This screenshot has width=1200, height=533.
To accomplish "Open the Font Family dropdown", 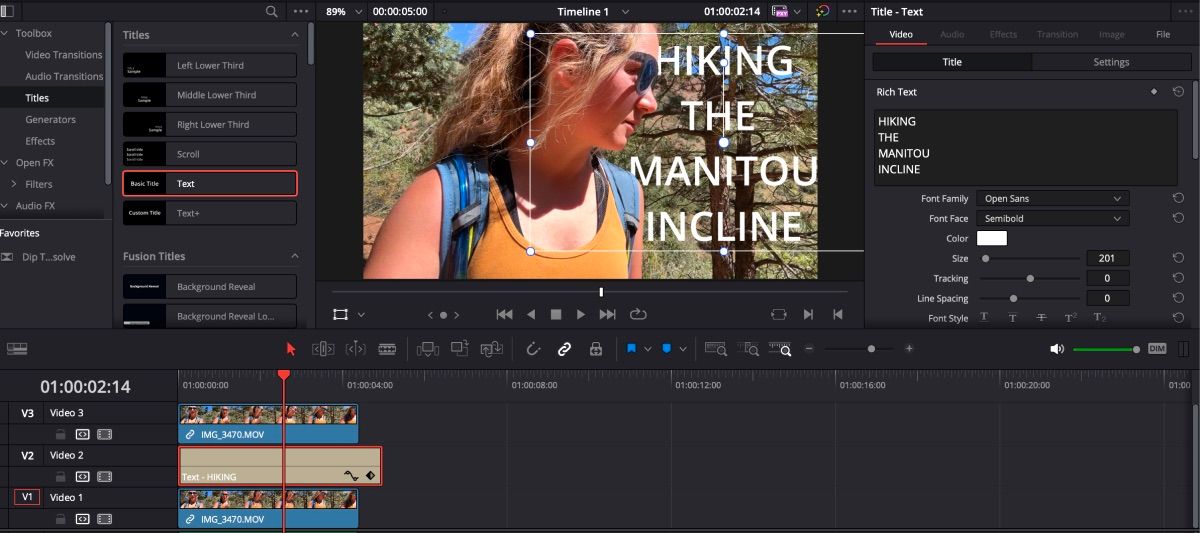I will point(1051,199).
